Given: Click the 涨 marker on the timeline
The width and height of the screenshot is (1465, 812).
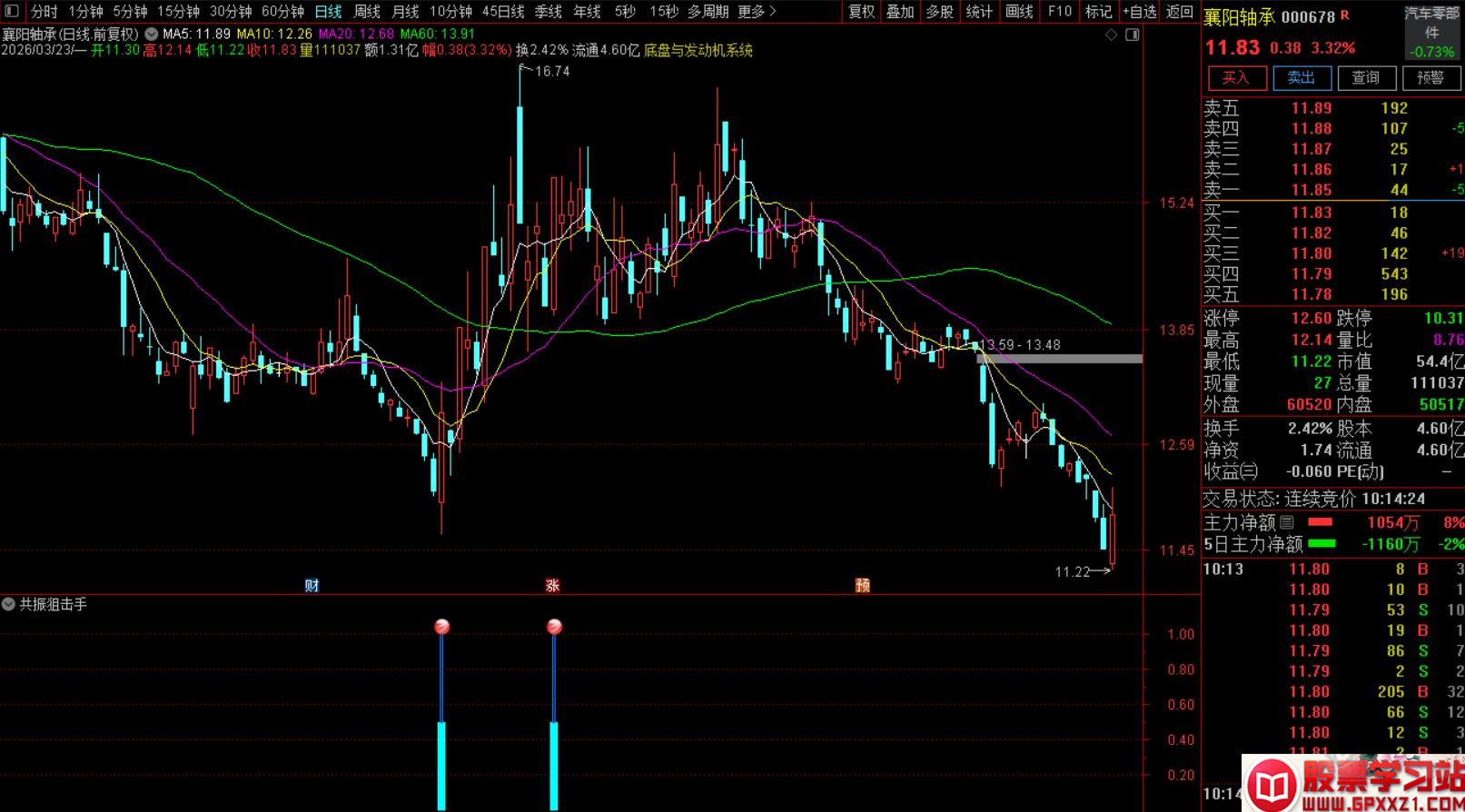Looking at the screenshot, I should click(552, 585).
